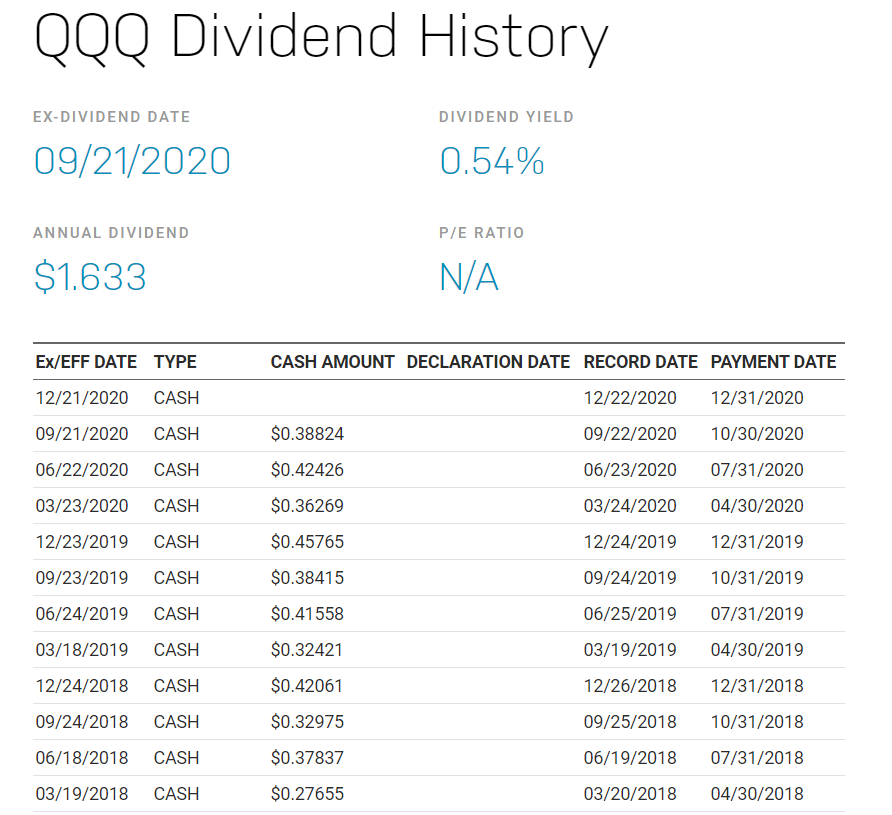892x815 pixels.
Task: Click payment date 10/31/2019
Action: (x=757, y=578)
